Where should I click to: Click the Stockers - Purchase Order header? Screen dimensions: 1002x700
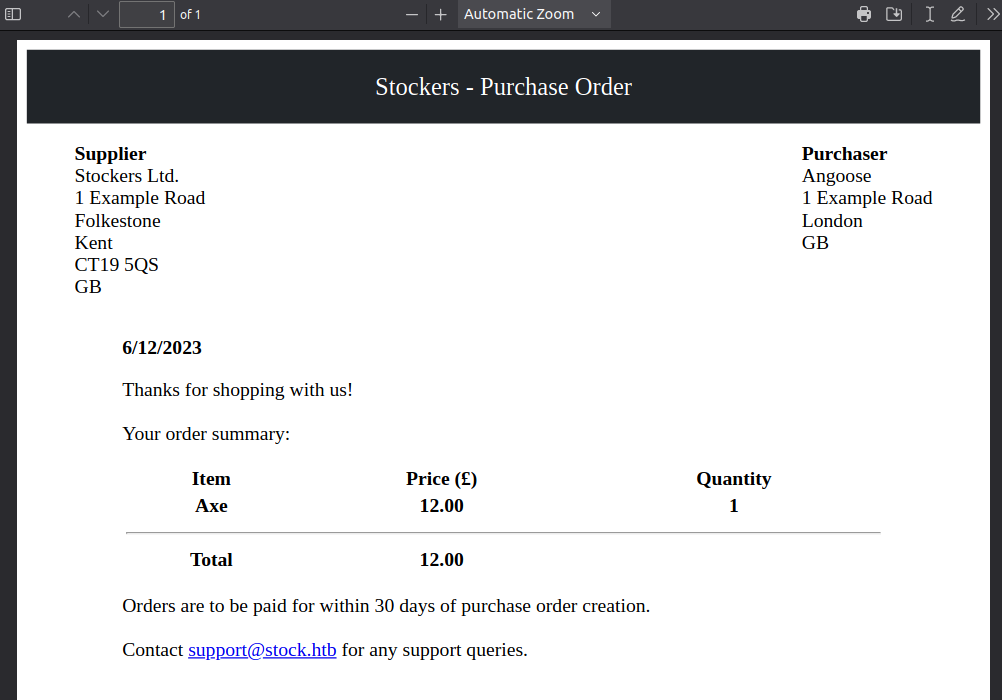click(x=503, y=87)
